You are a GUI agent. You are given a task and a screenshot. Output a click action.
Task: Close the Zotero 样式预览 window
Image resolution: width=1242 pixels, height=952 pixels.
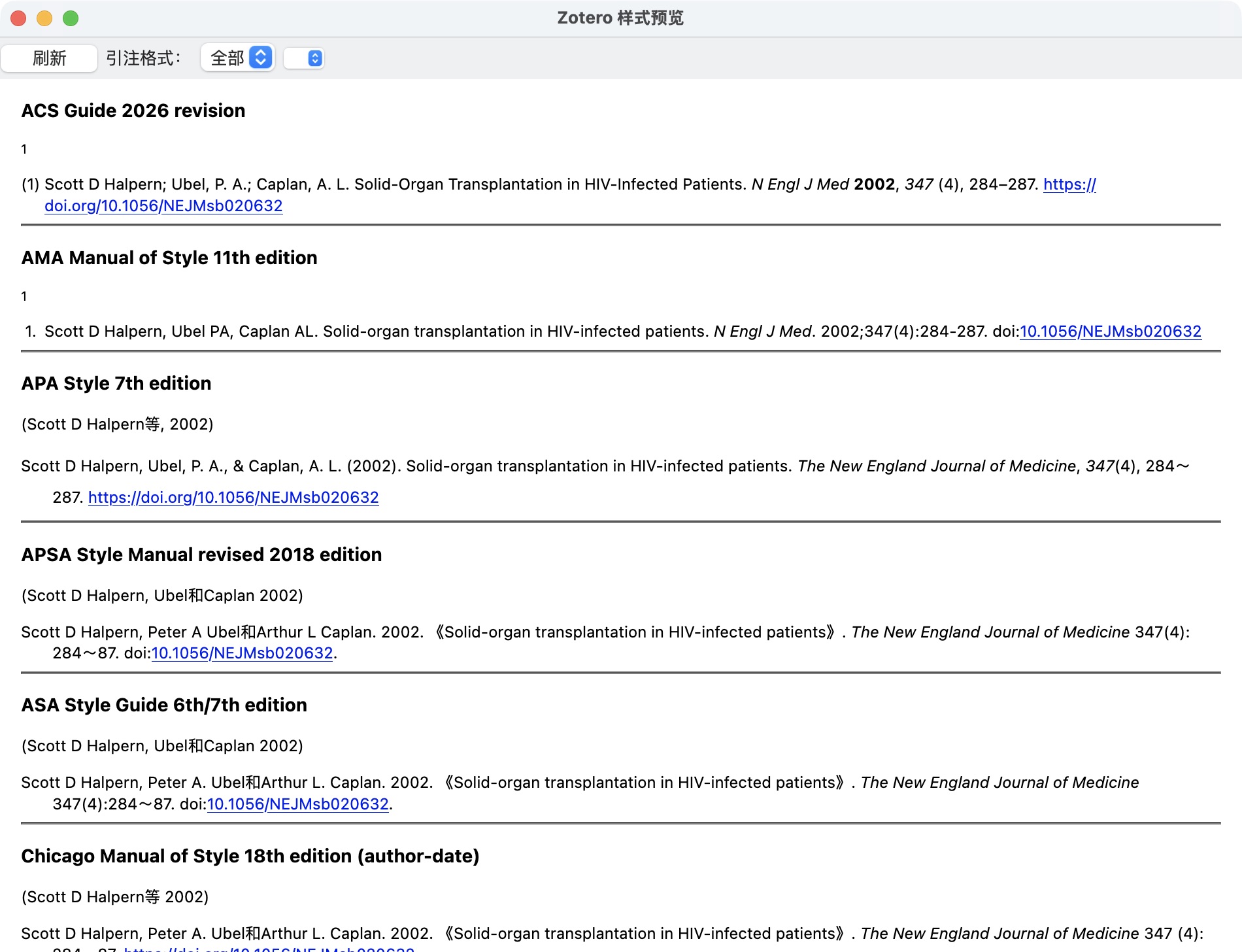18,18
